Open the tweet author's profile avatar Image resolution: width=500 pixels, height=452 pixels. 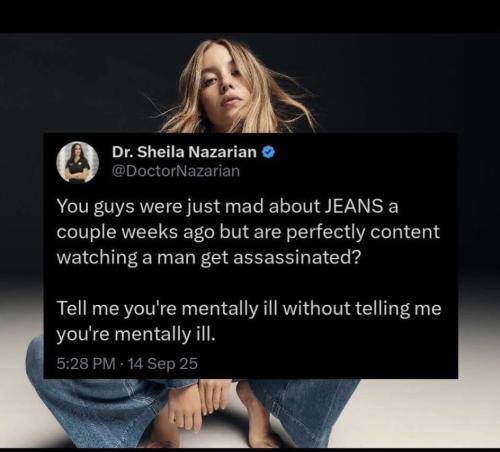(78, 162)
